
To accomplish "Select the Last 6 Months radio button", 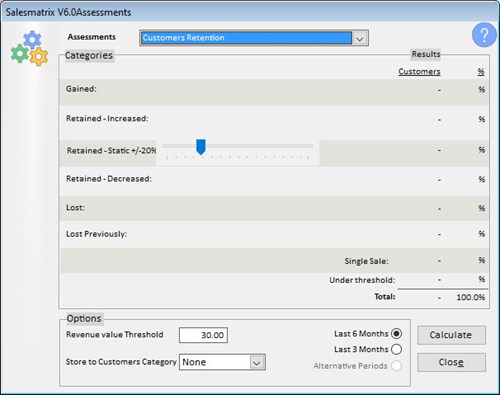I will (396, 334).
